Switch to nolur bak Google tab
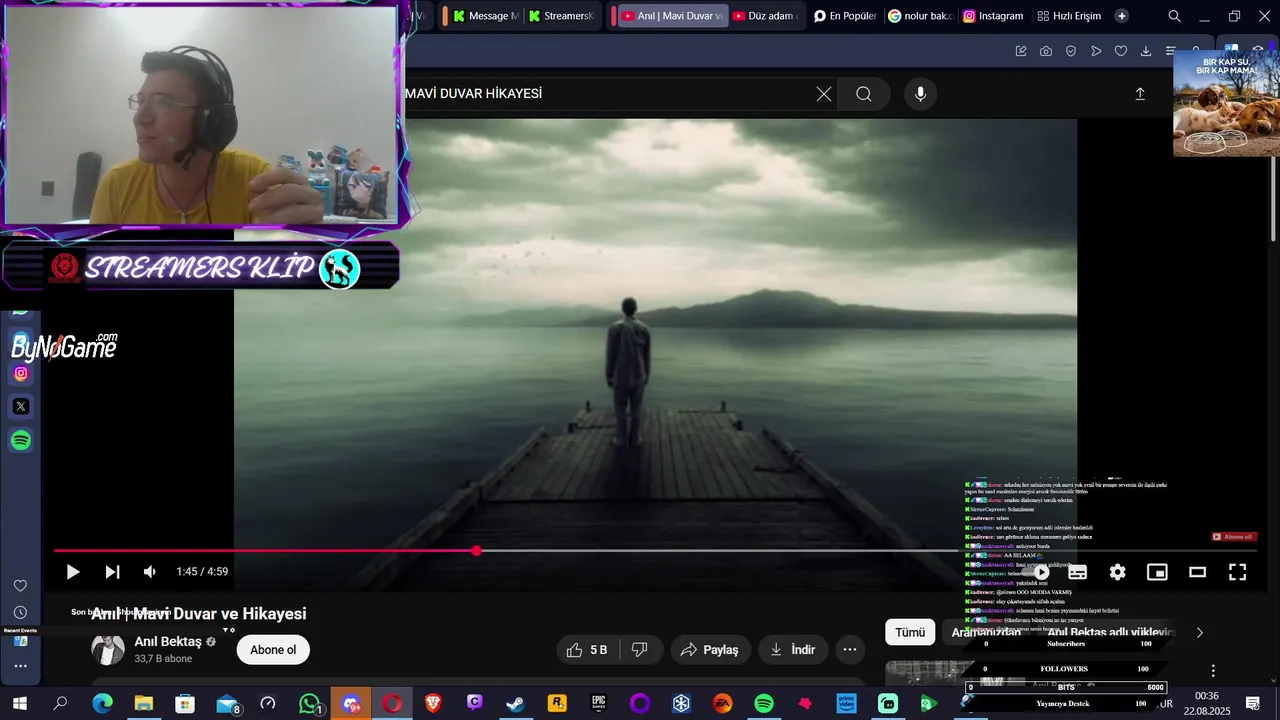 [x=920, y=16]
